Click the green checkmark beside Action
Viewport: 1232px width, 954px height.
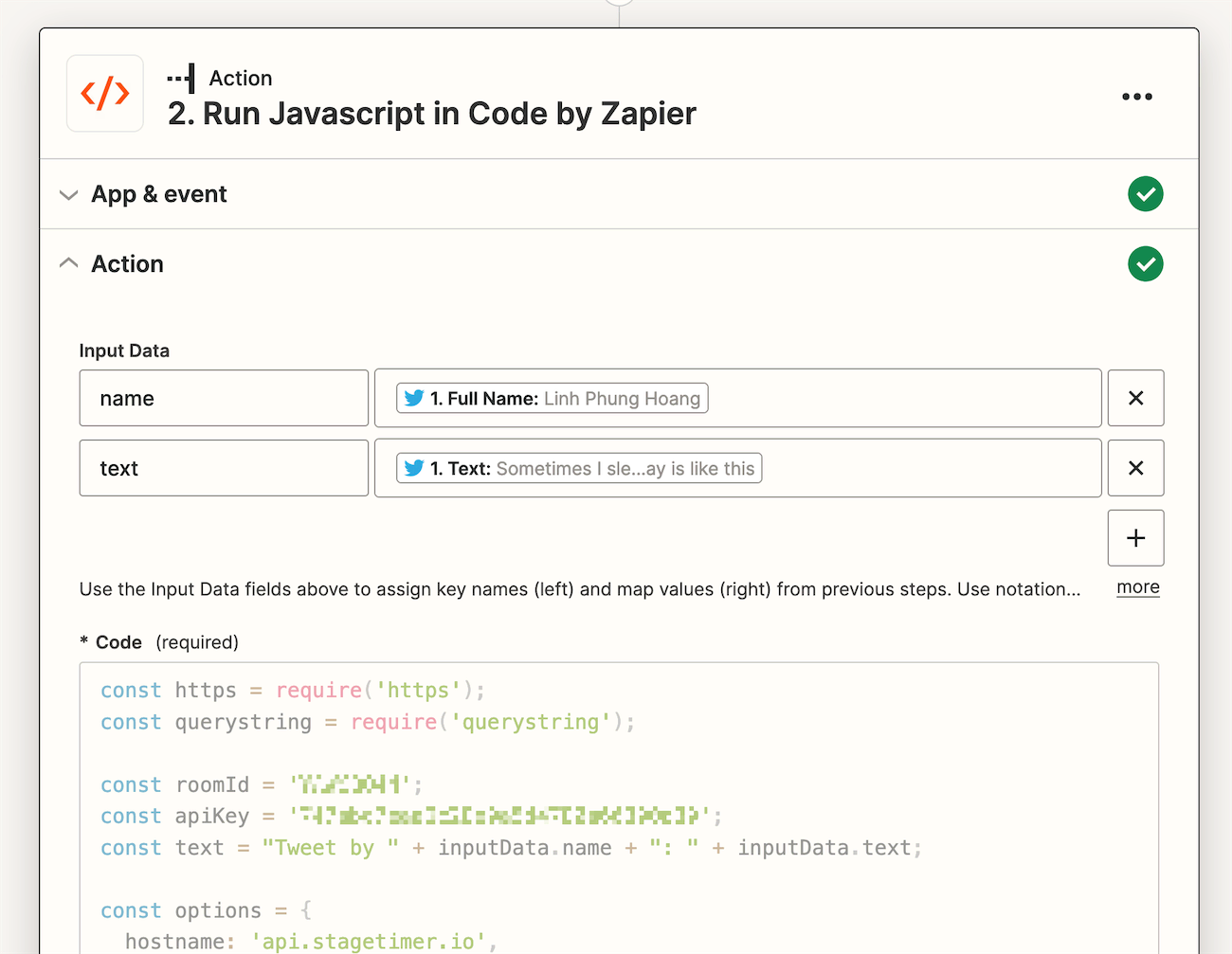pyautogui.click(x=1145, y=263)
